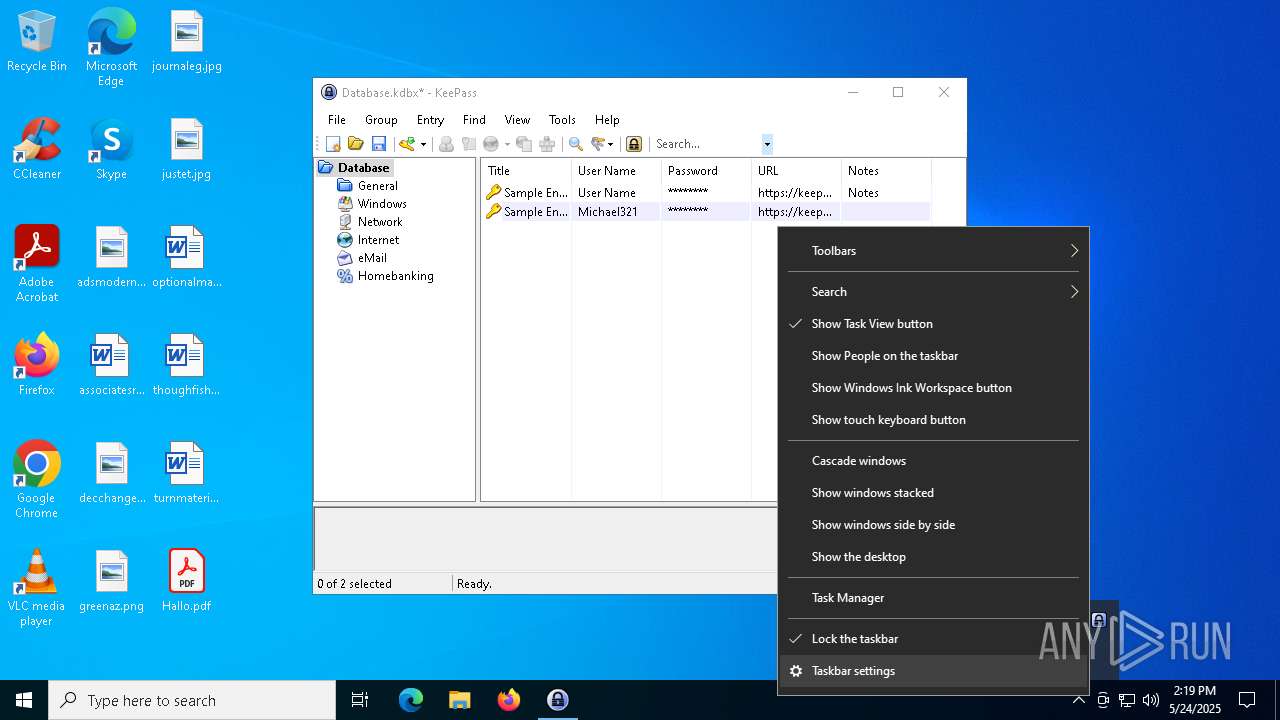Enable Show People on the taskbar
This screenshot has width=1280, height=720.
[x=933, y=356]
